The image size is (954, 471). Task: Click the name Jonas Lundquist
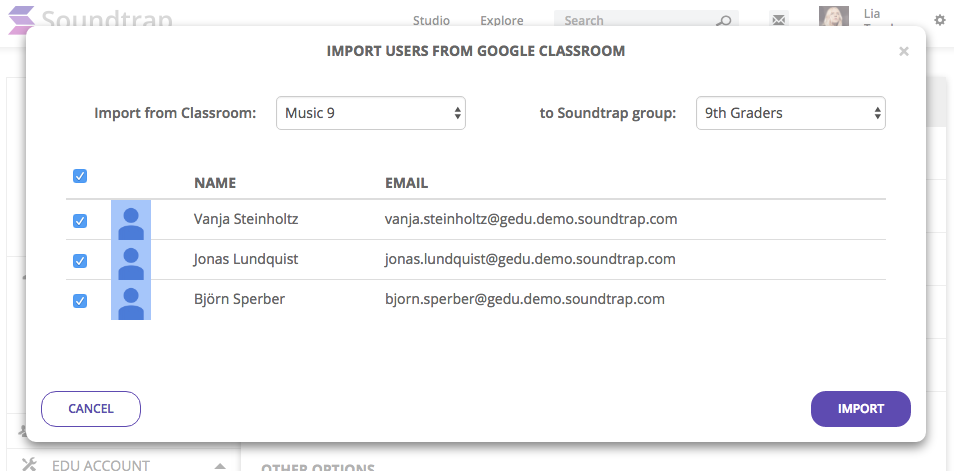click(246, 259)
